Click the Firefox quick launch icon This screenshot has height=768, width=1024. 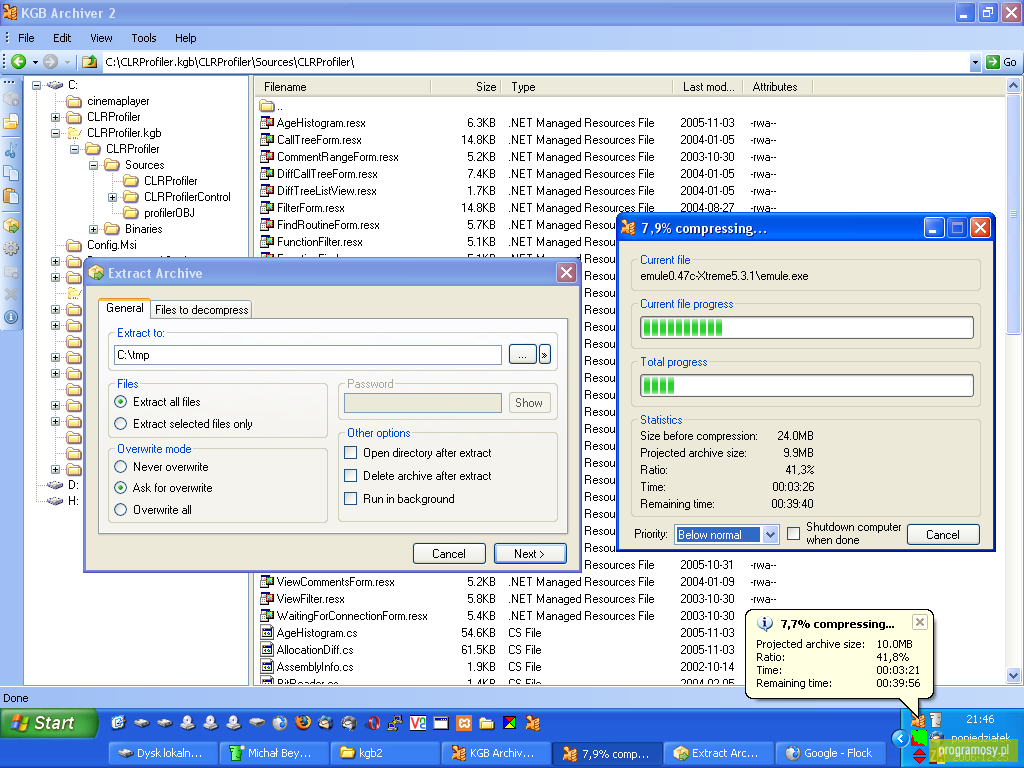(302, 722)
